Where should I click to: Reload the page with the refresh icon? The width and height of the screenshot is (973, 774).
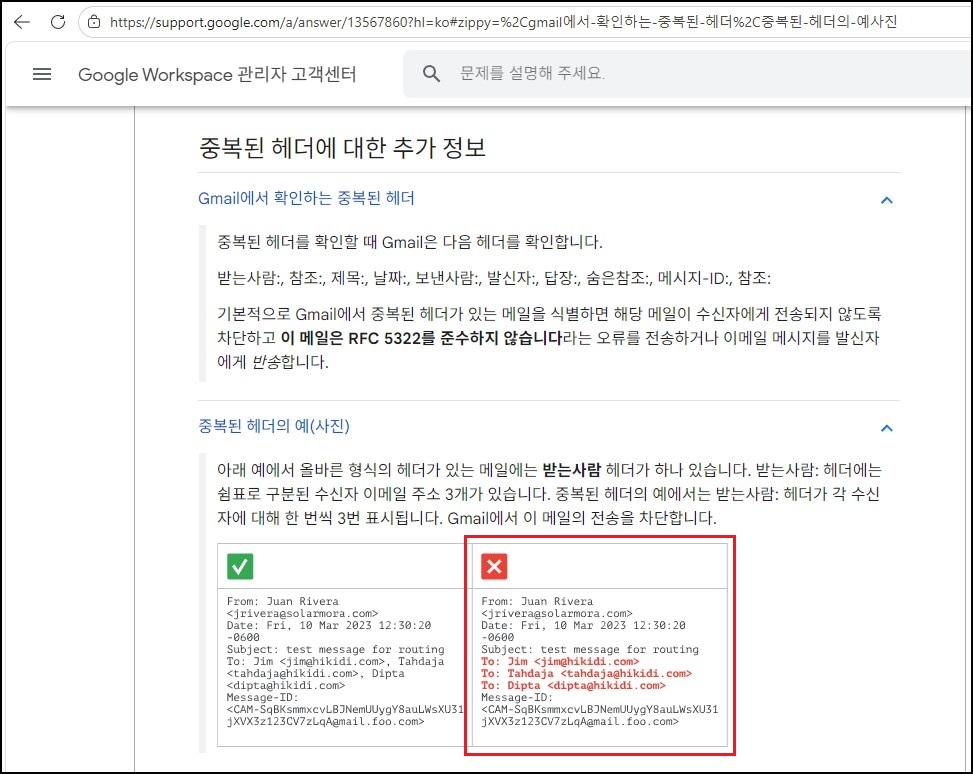[x=58, y=22]
